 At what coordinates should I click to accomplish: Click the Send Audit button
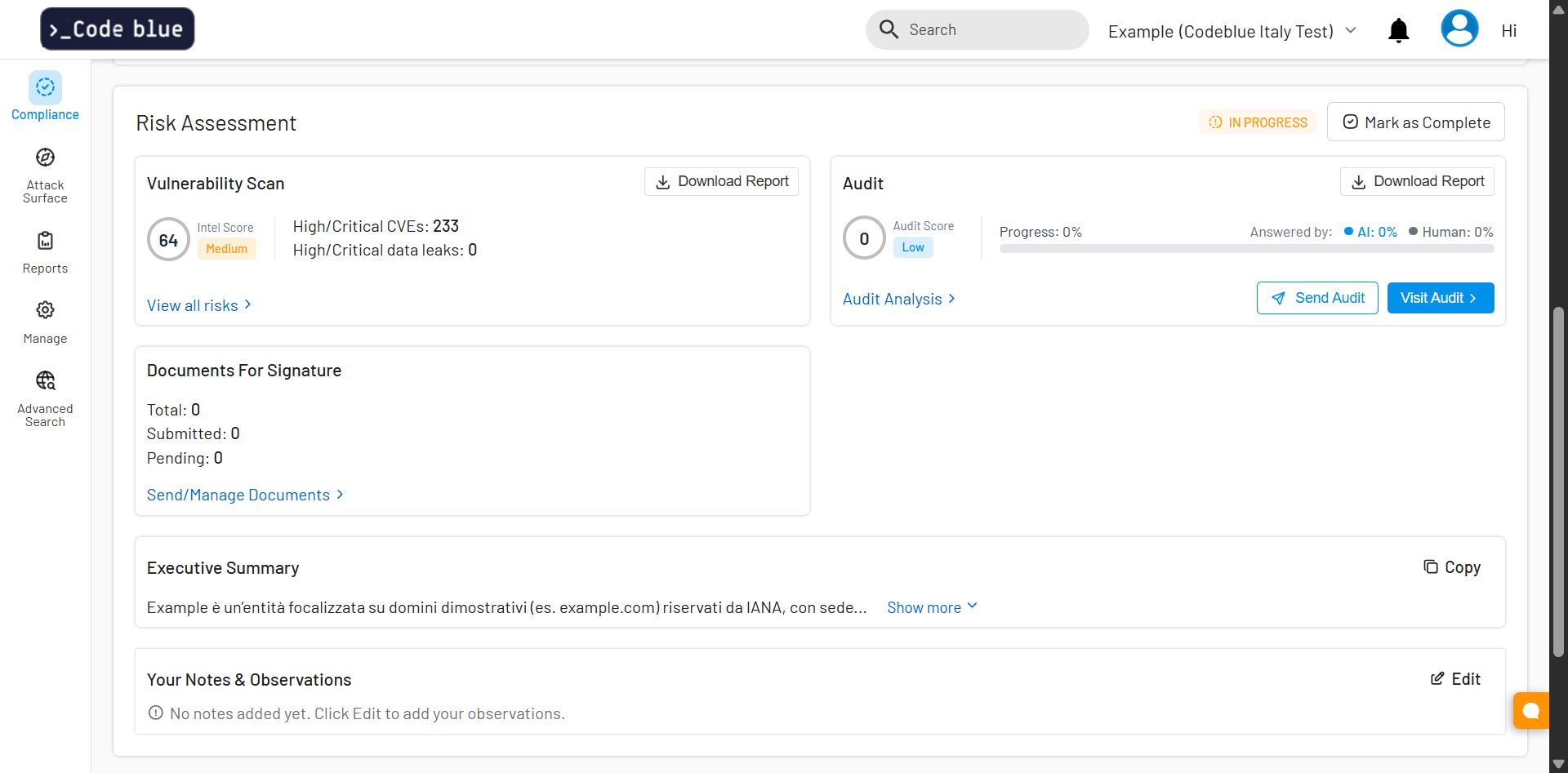pos(1317,298)
